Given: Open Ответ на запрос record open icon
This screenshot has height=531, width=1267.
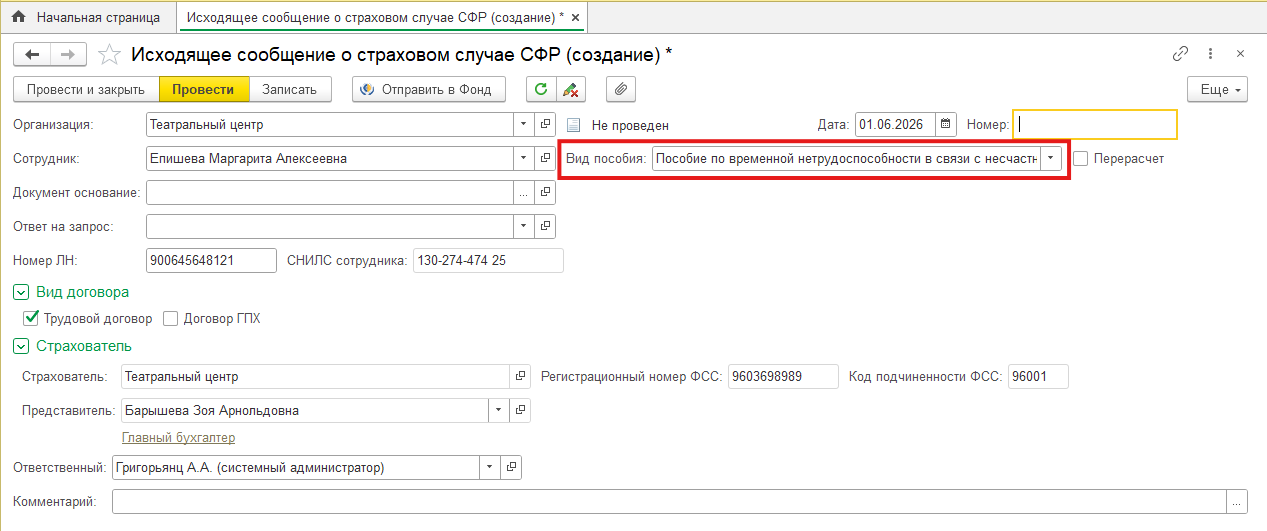Looking at the screenshot, I should point(545,226).
